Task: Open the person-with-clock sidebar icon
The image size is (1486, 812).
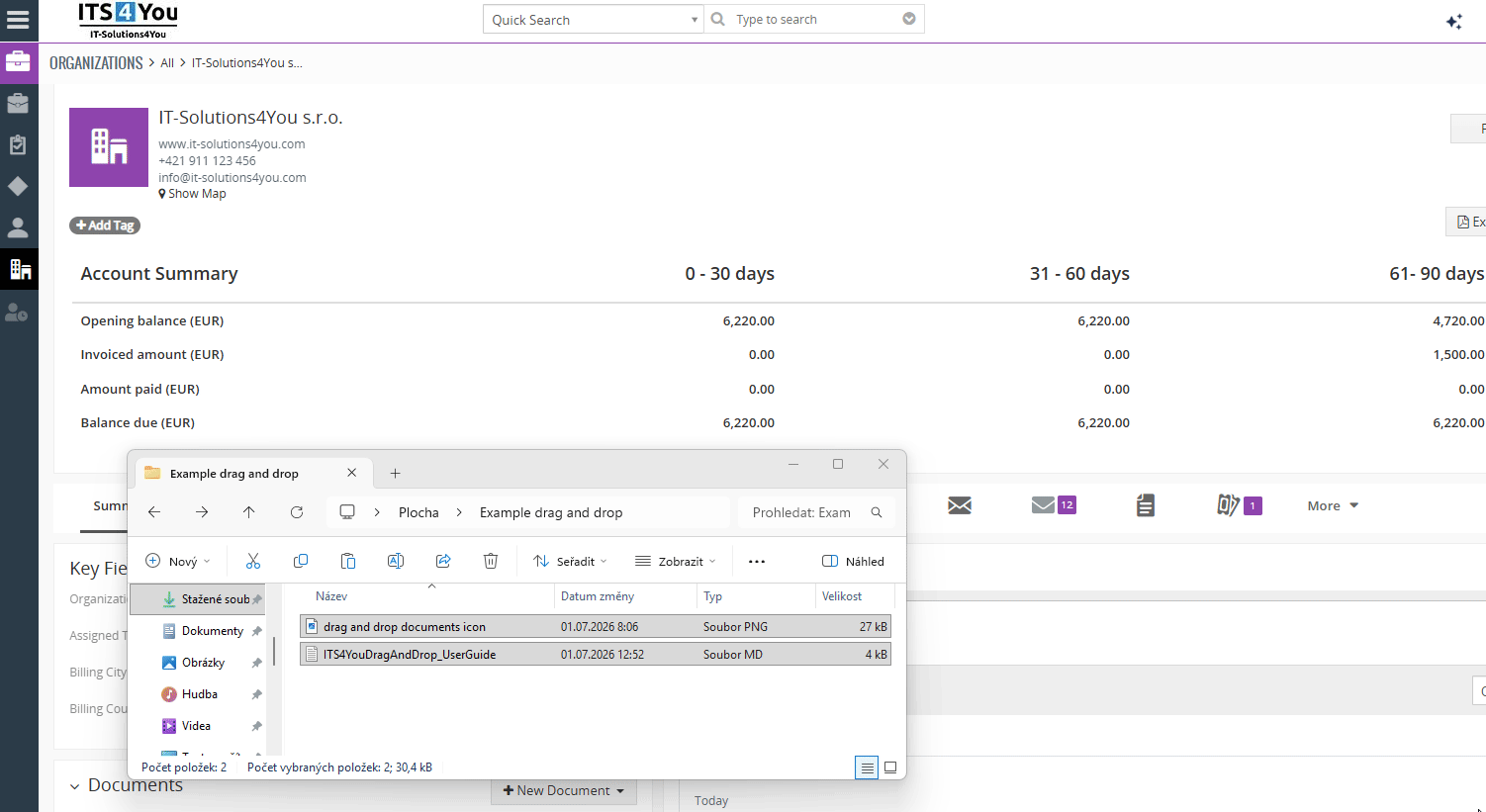Action: (x=18, y=313)
